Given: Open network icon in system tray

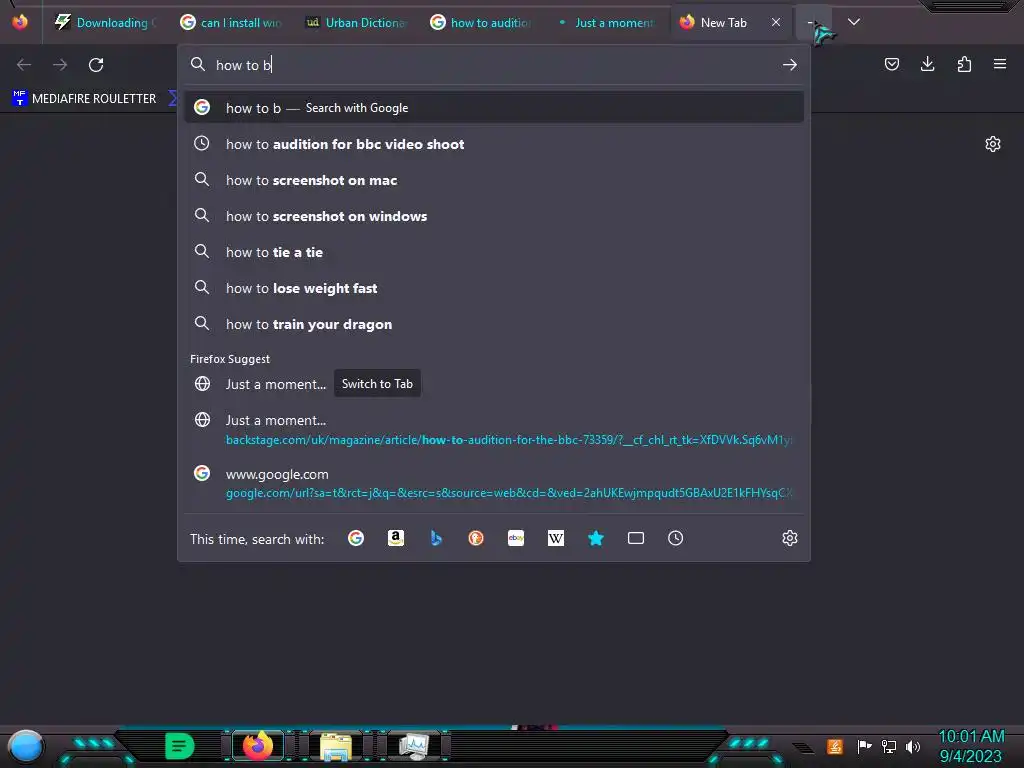Looking at the screenshot, I should (889, 746).
